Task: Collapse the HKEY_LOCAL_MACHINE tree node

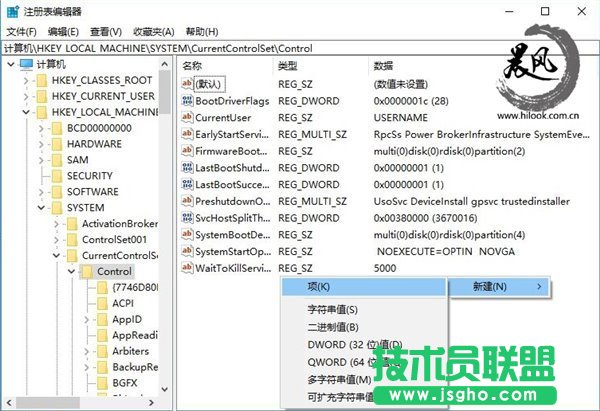Action: 25,112
